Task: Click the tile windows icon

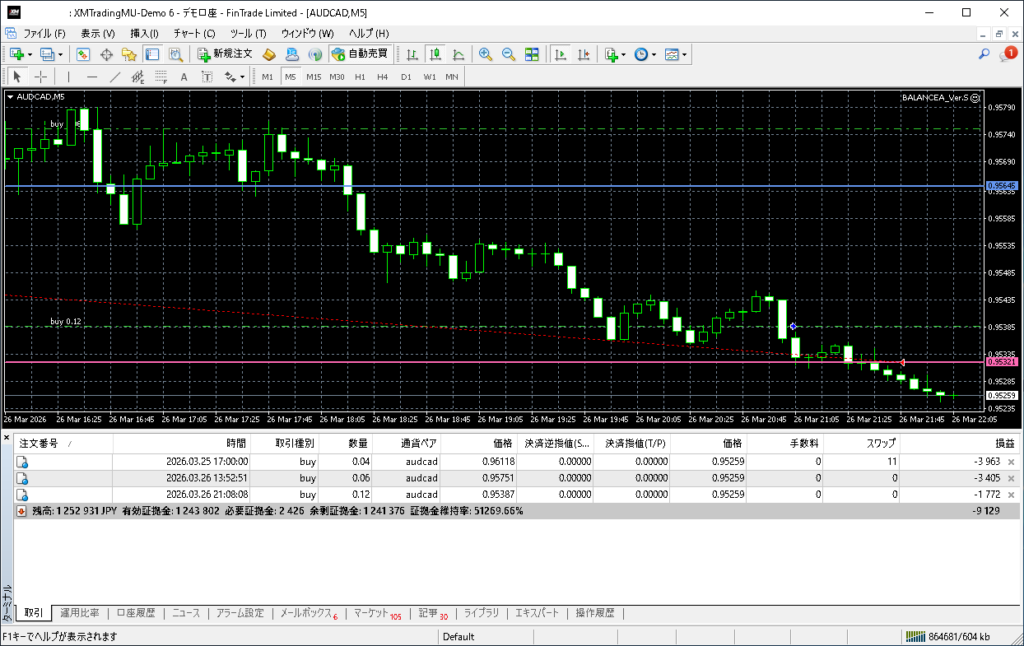Action: coord(531,54)
